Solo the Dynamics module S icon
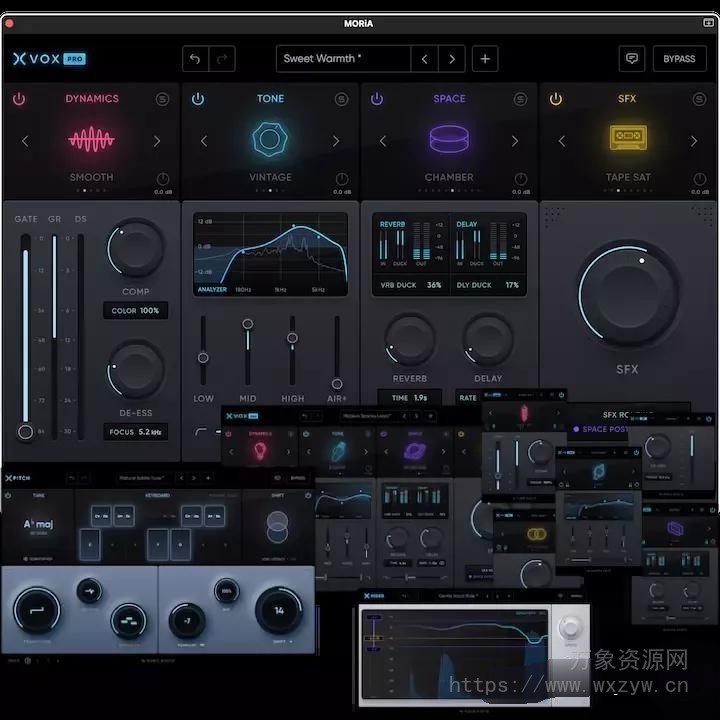This screenshot has width=720, height=720. (x=162, y=99)
